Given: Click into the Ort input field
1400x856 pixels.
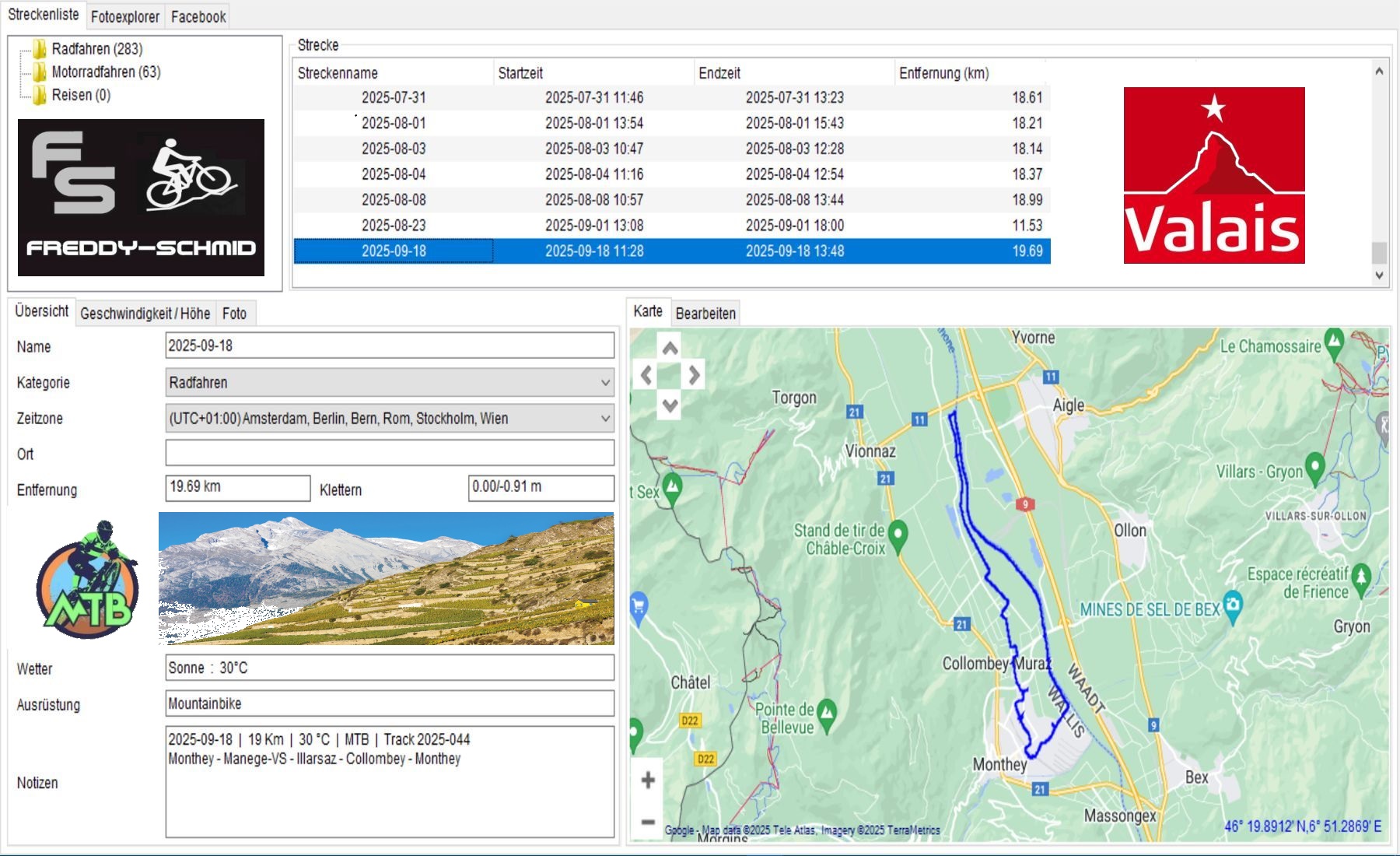Looking at the screenshot, I should (389, 453).
